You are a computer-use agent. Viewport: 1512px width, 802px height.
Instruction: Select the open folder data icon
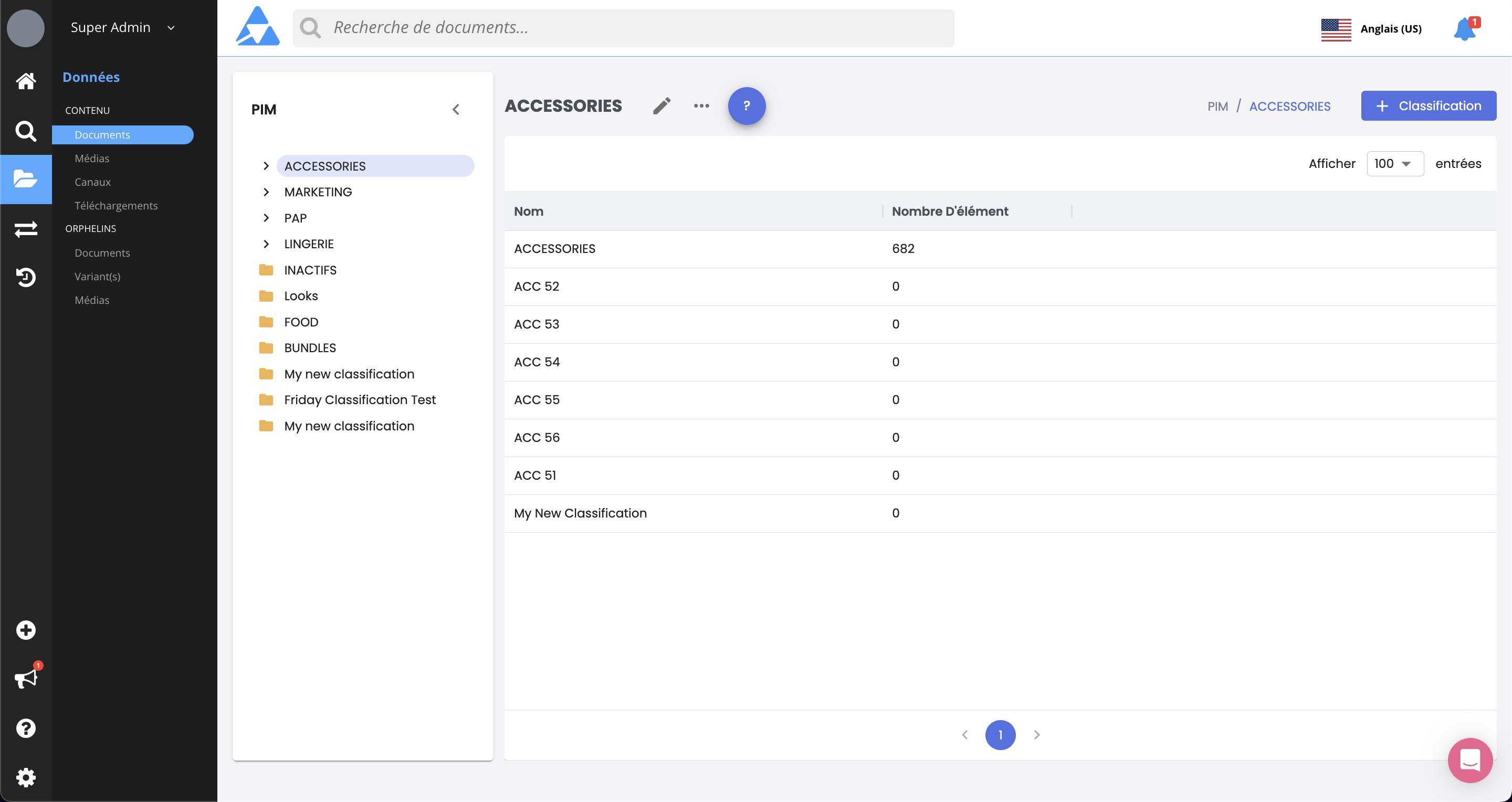[26, 179]
